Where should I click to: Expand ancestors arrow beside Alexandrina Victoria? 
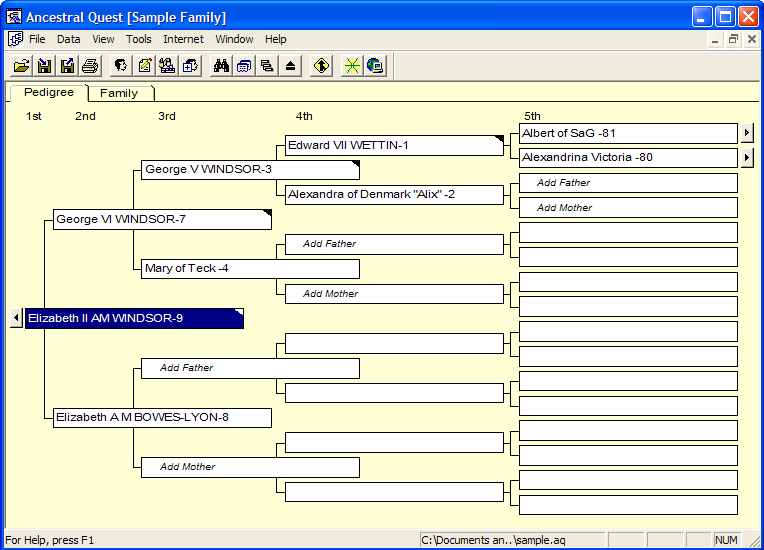(x=746, y=157)
